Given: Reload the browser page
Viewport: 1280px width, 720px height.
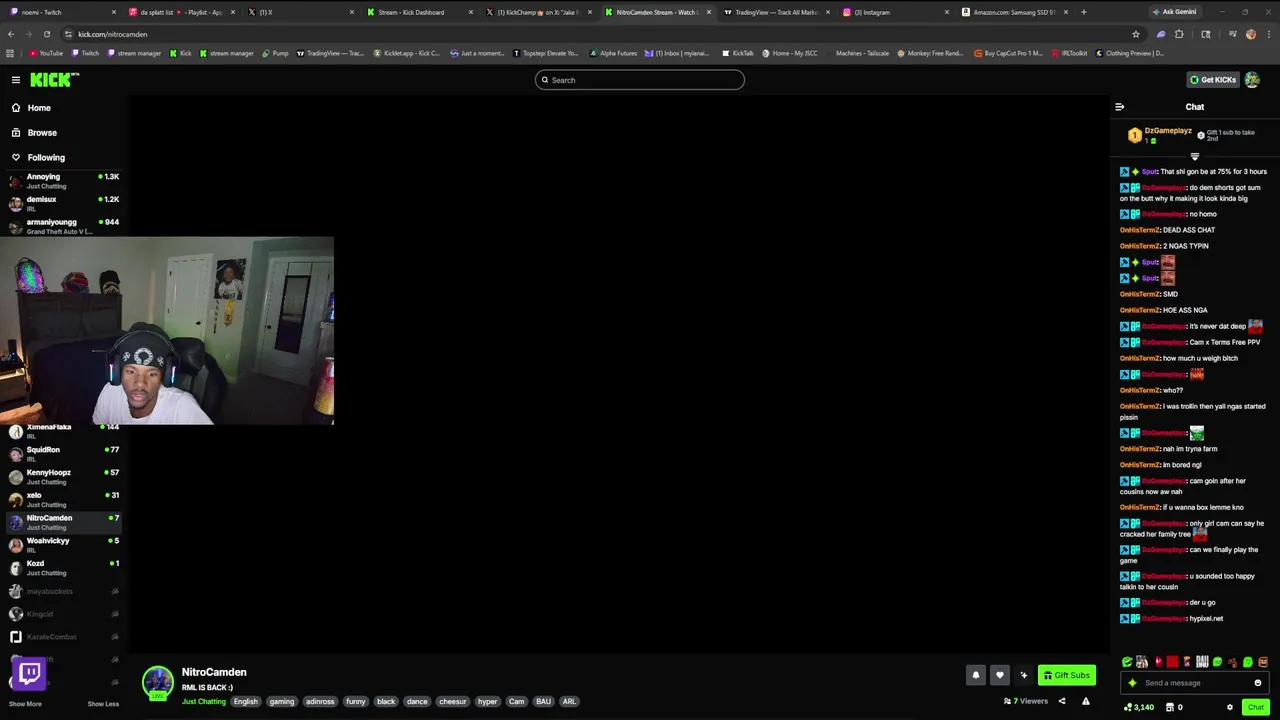Looking at the screenshot, I should tap(46, 34).
